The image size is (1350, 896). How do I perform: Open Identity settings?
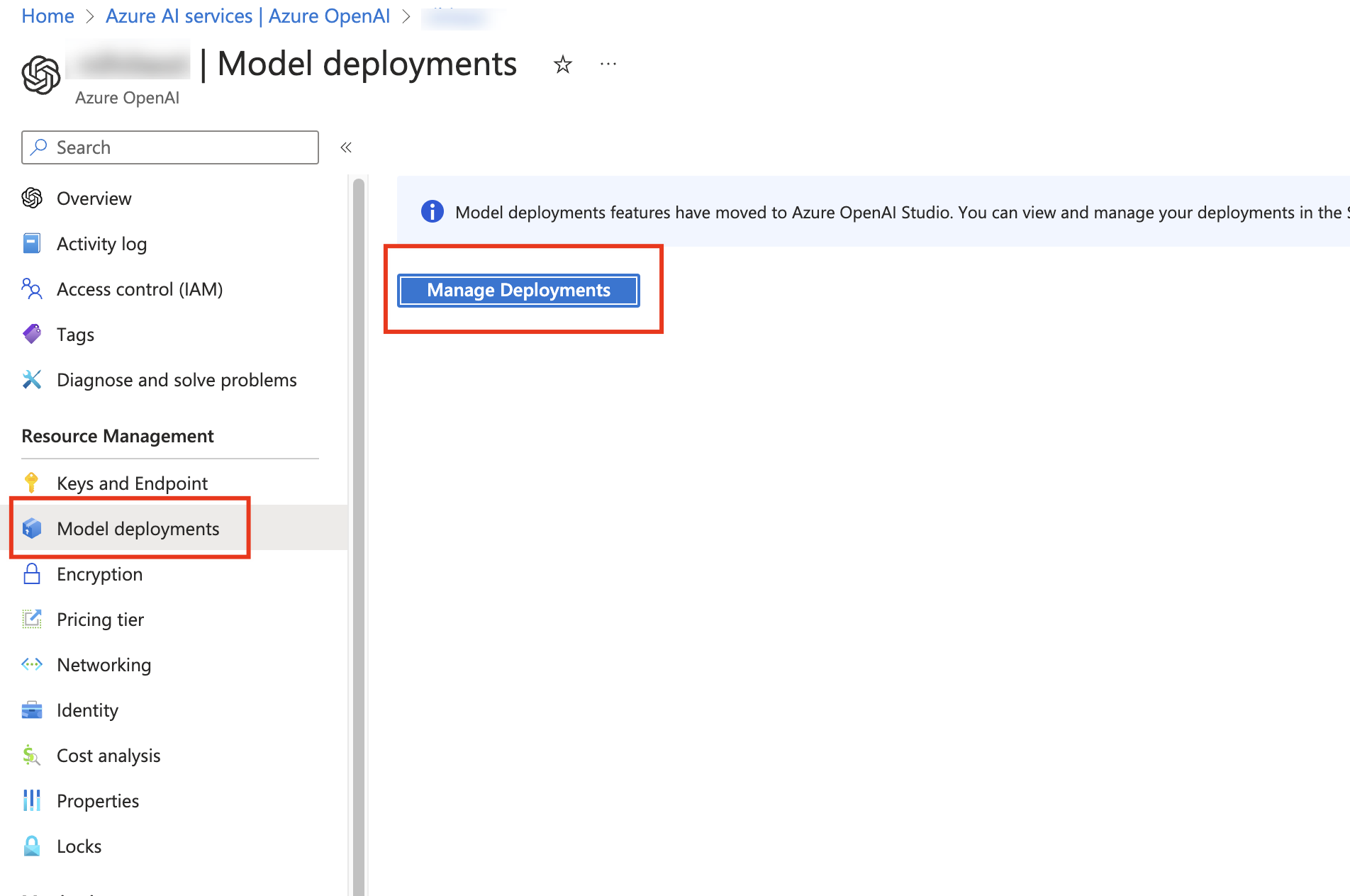(x=88, y=710)
